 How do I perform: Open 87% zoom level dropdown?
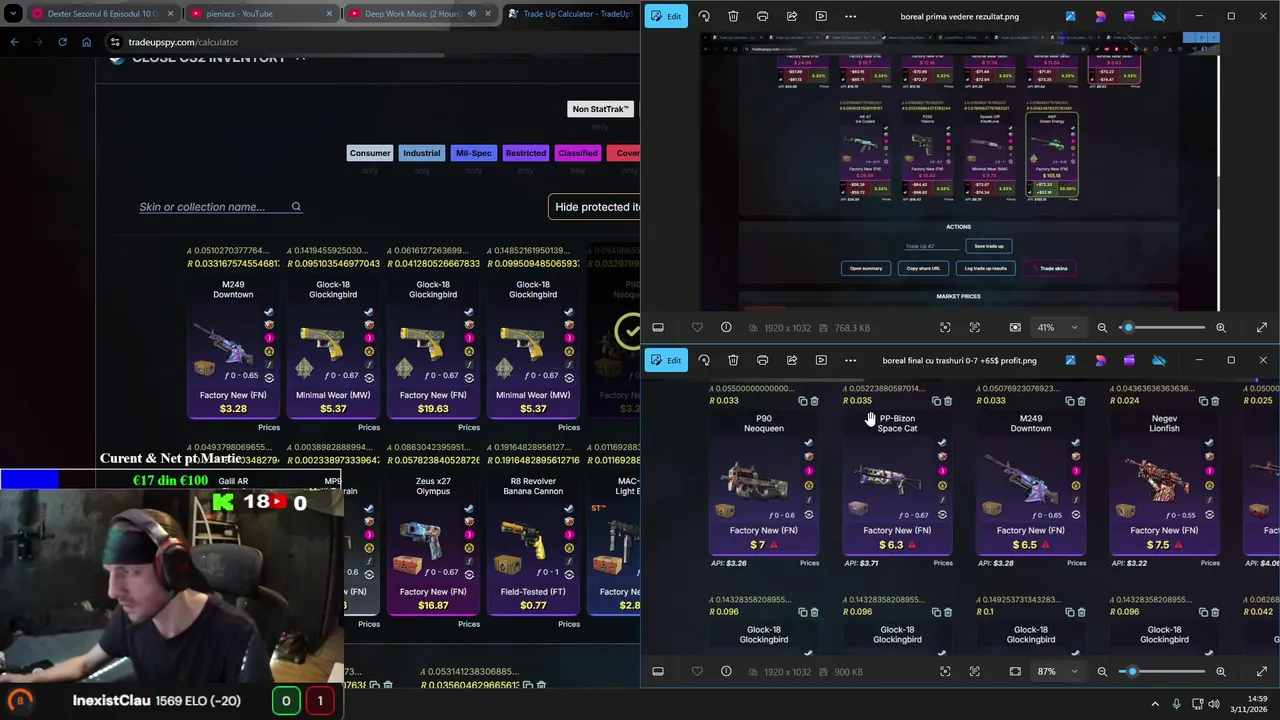[x=1058, y=671]
